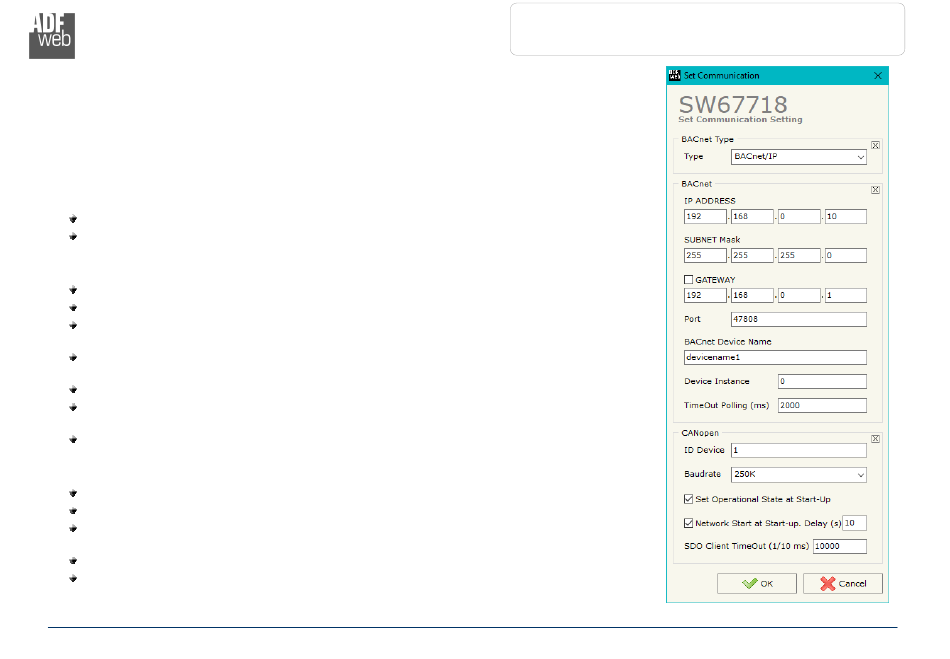Click the 'TimeOut Polling (ms)' label
Viewport: 950px width, 659px height.
coord(726,405)
